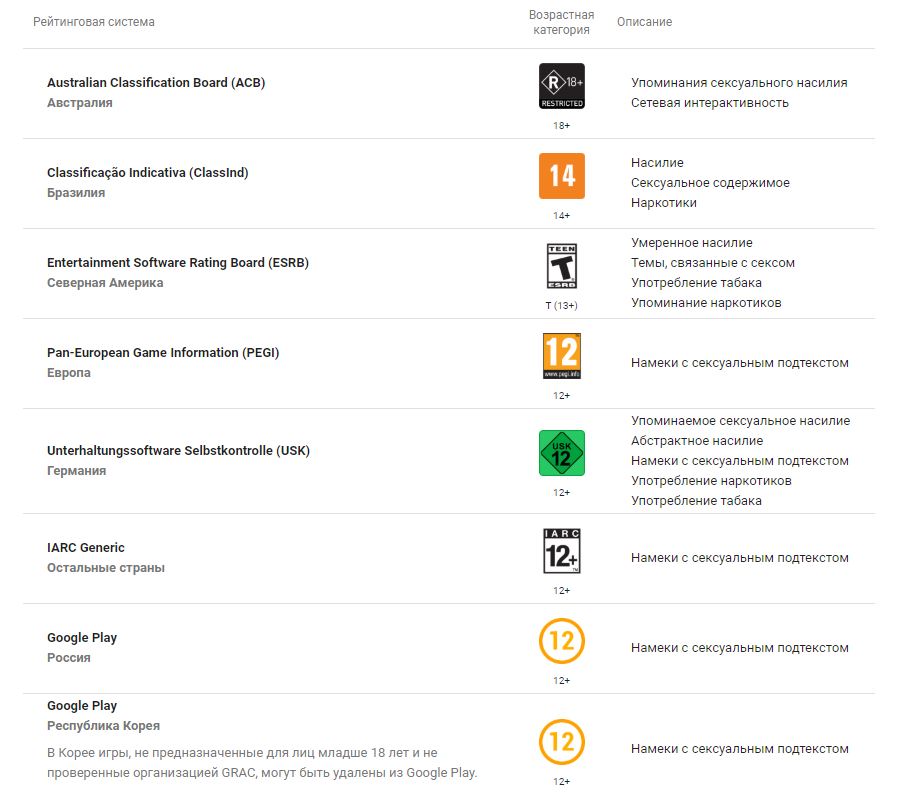This screenshot has height=807, width=898.
Task: Click Unterhaltungssoftware Selbstkontrolle (USK) title
Action: (x=178, y=450)
